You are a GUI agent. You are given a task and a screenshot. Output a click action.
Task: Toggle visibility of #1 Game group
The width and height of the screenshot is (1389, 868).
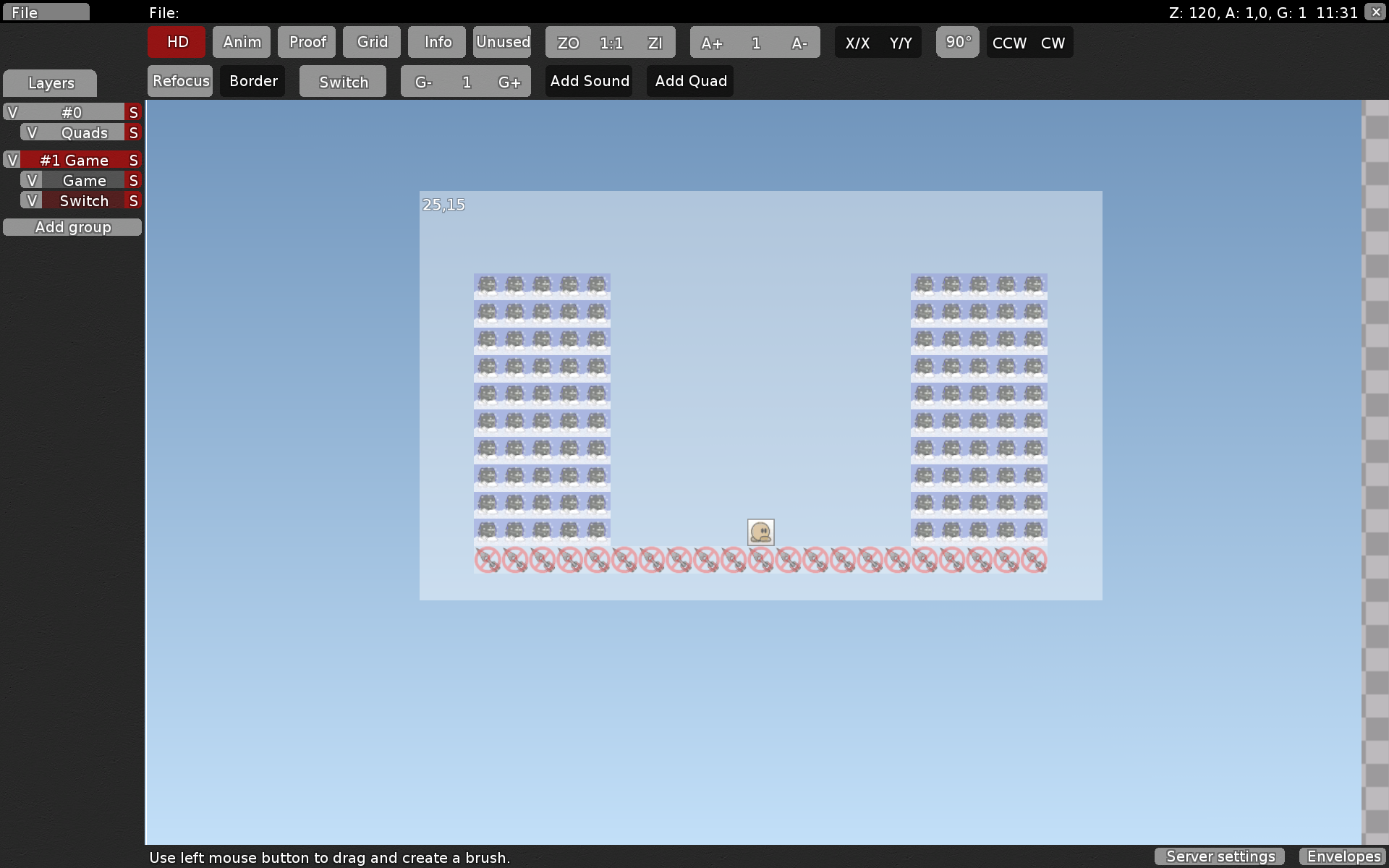(x=12, y=160)
